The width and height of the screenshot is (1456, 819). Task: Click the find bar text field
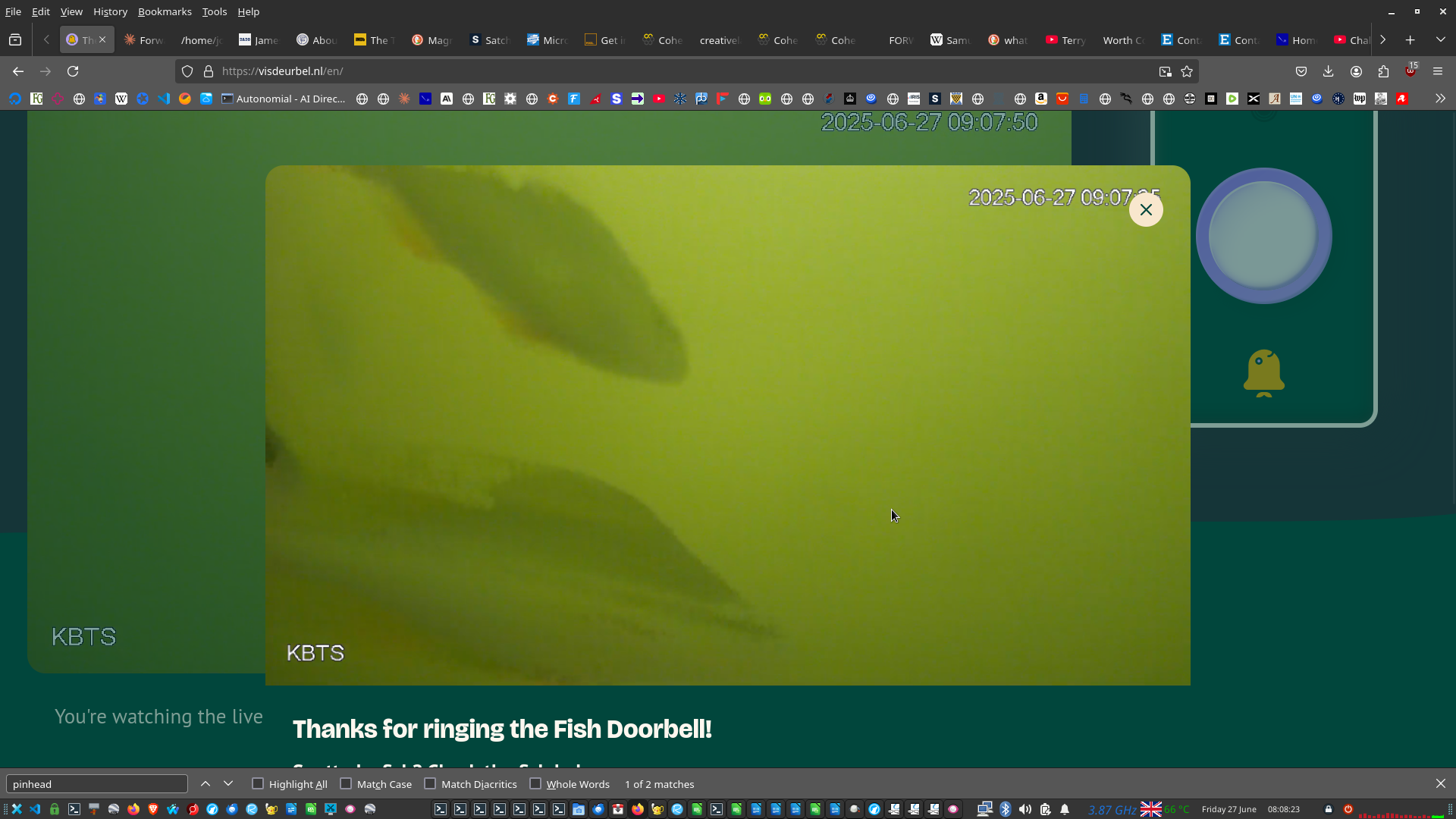tap(97, 784)
